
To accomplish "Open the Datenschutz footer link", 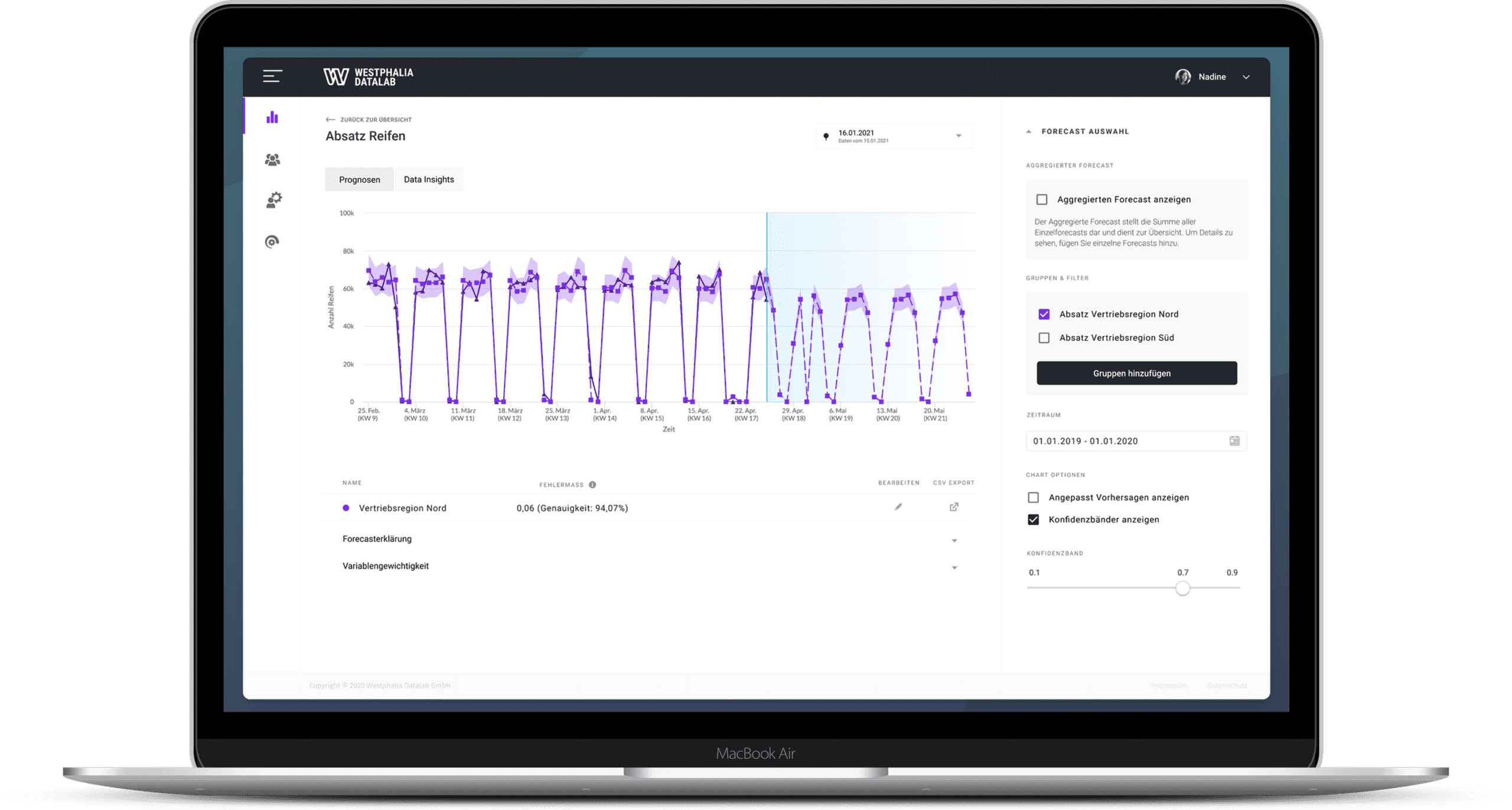I will coord(1227,685).
